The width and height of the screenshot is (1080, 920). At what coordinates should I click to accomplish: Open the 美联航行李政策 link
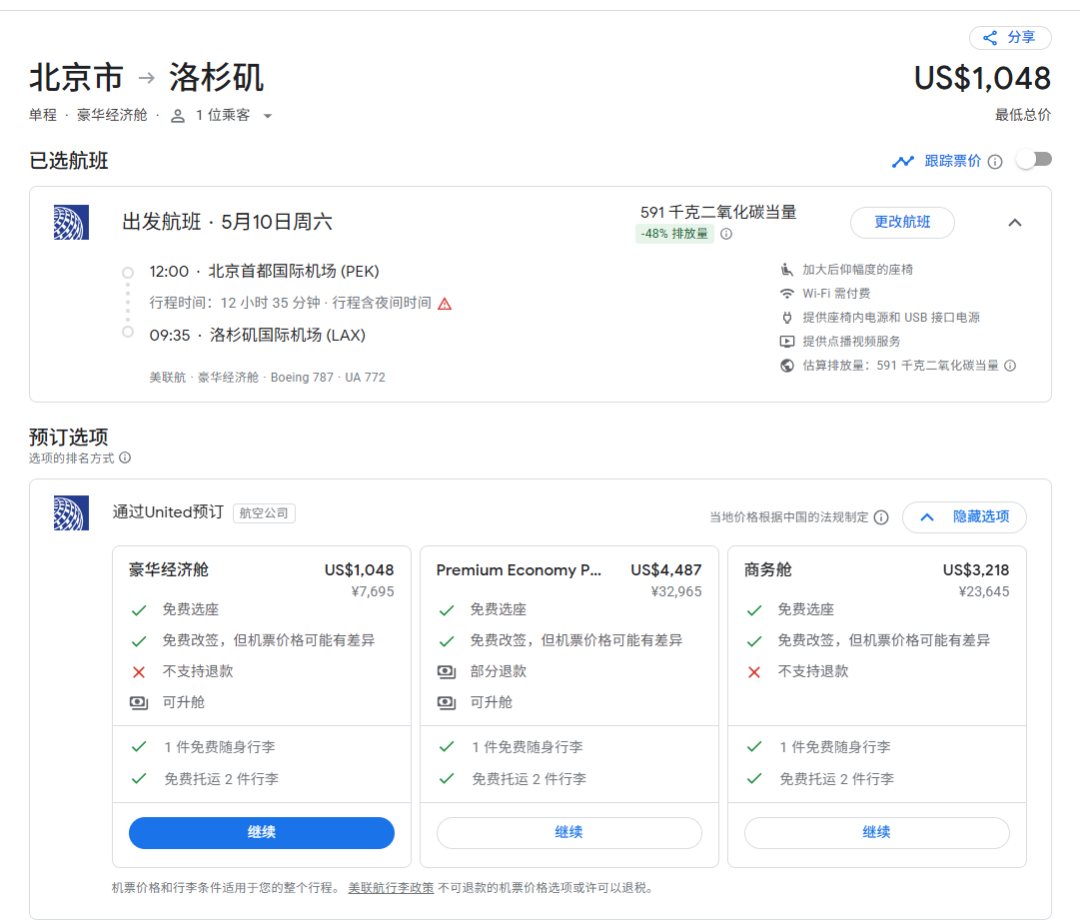[391, 887]
